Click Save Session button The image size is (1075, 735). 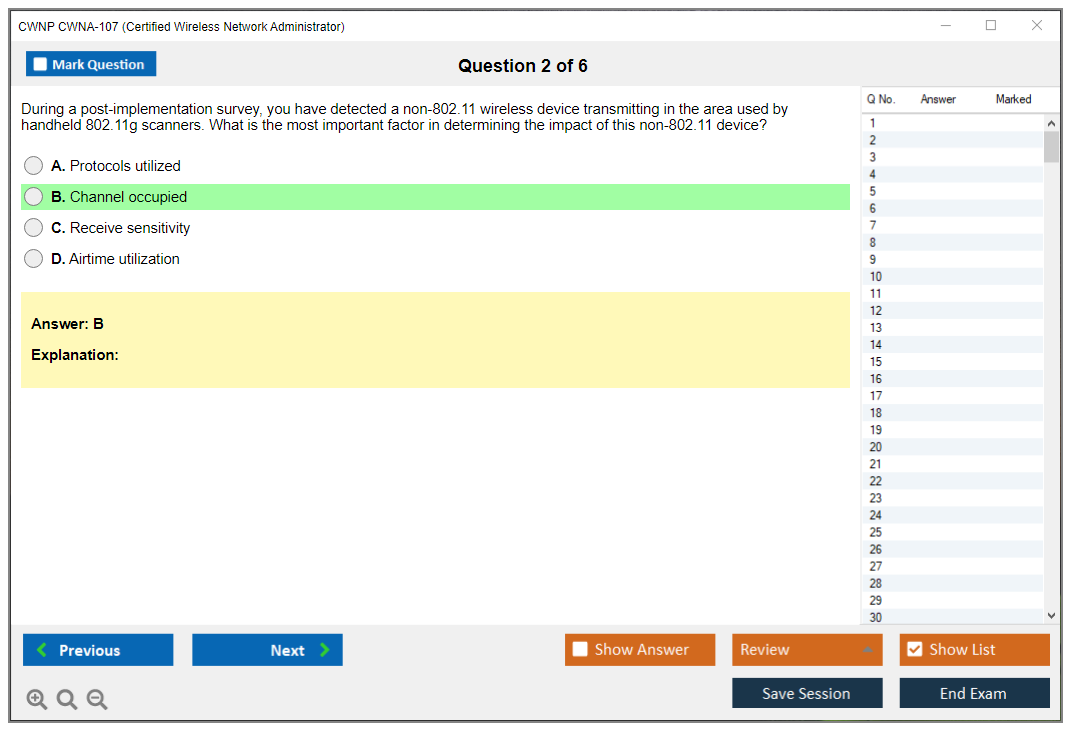click(806, 693)
